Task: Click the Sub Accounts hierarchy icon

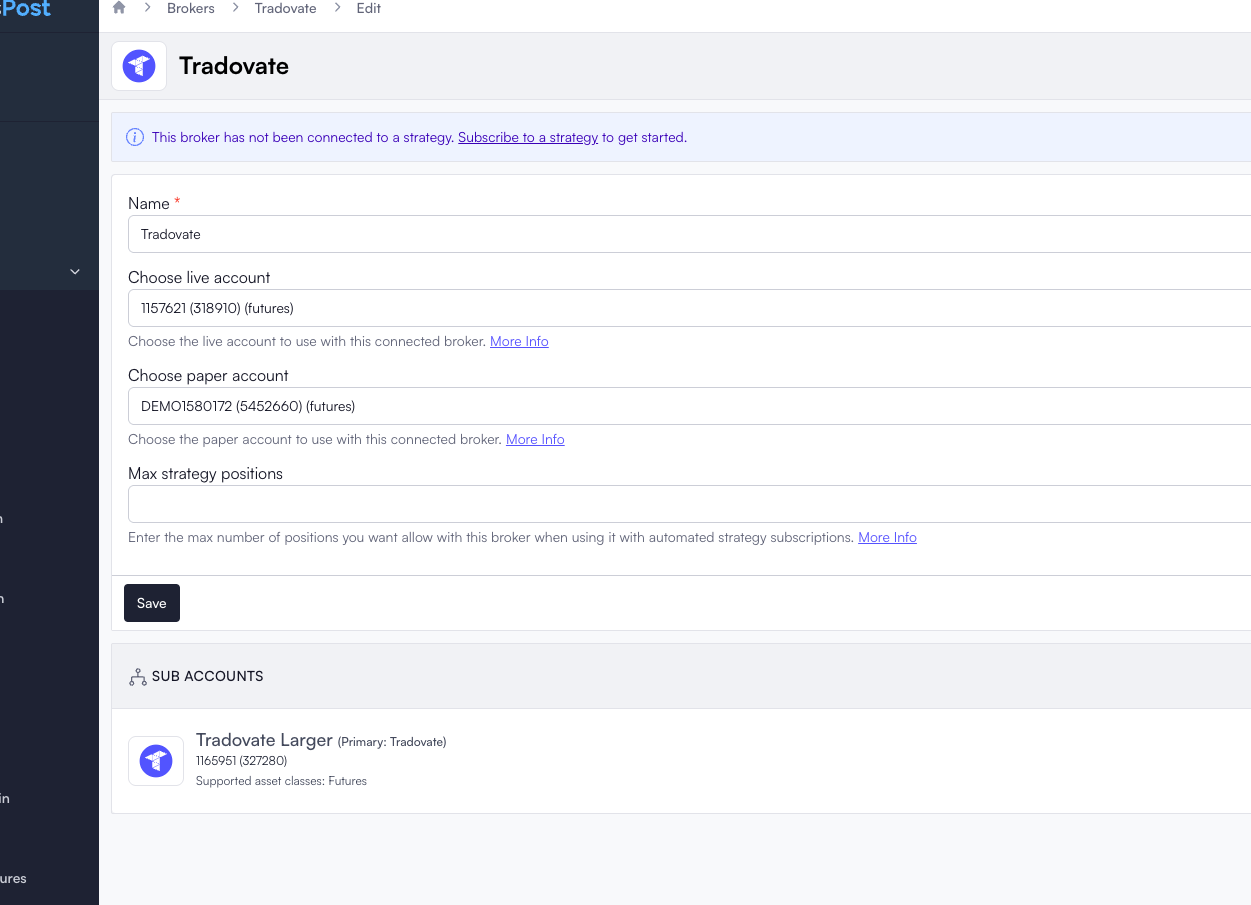Action: coord(137,677)
